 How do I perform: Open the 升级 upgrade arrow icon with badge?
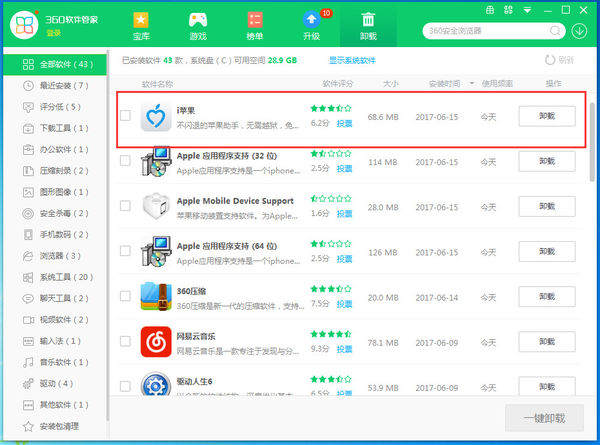(312, 26)
